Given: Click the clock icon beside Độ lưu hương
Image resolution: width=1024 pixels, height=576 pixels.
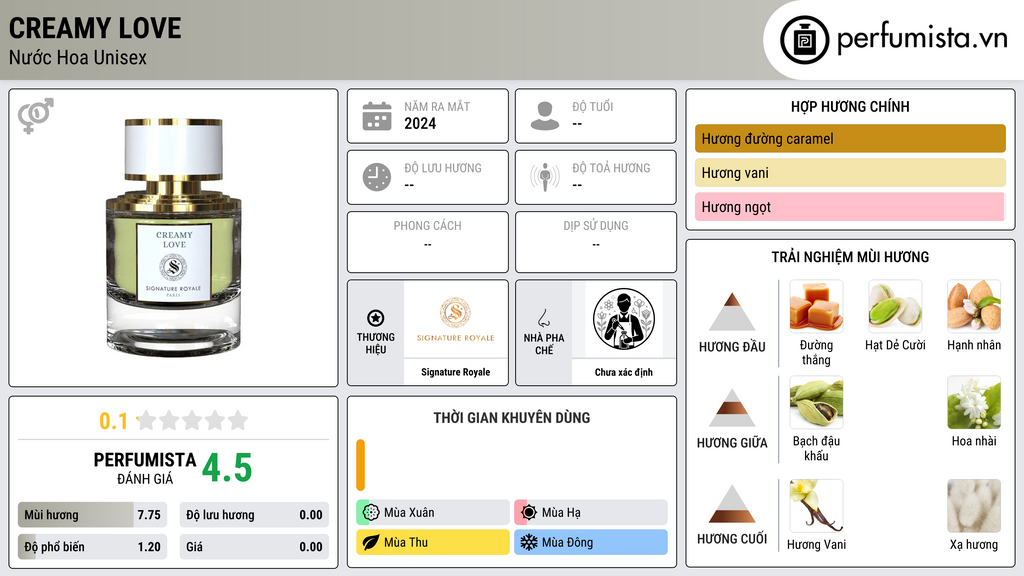Looking at the screenshot, I should (x=377, y=177).
